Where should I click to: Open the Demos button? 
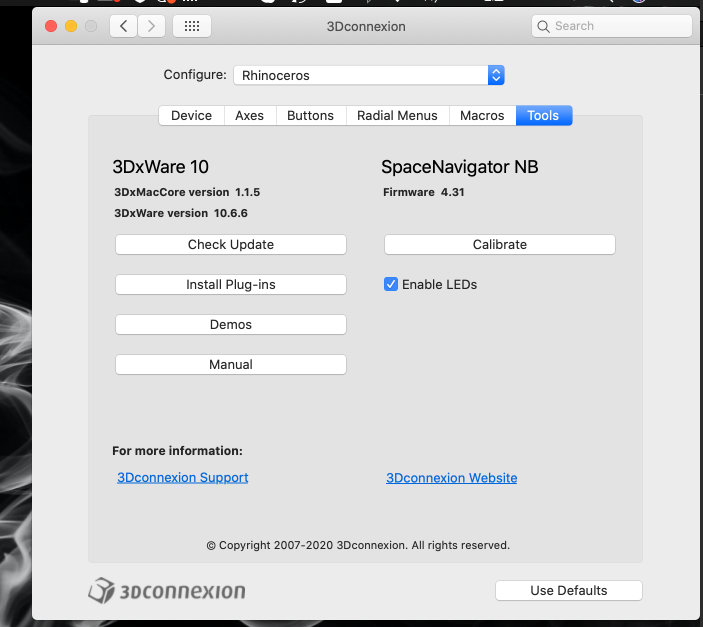(231, 324)
